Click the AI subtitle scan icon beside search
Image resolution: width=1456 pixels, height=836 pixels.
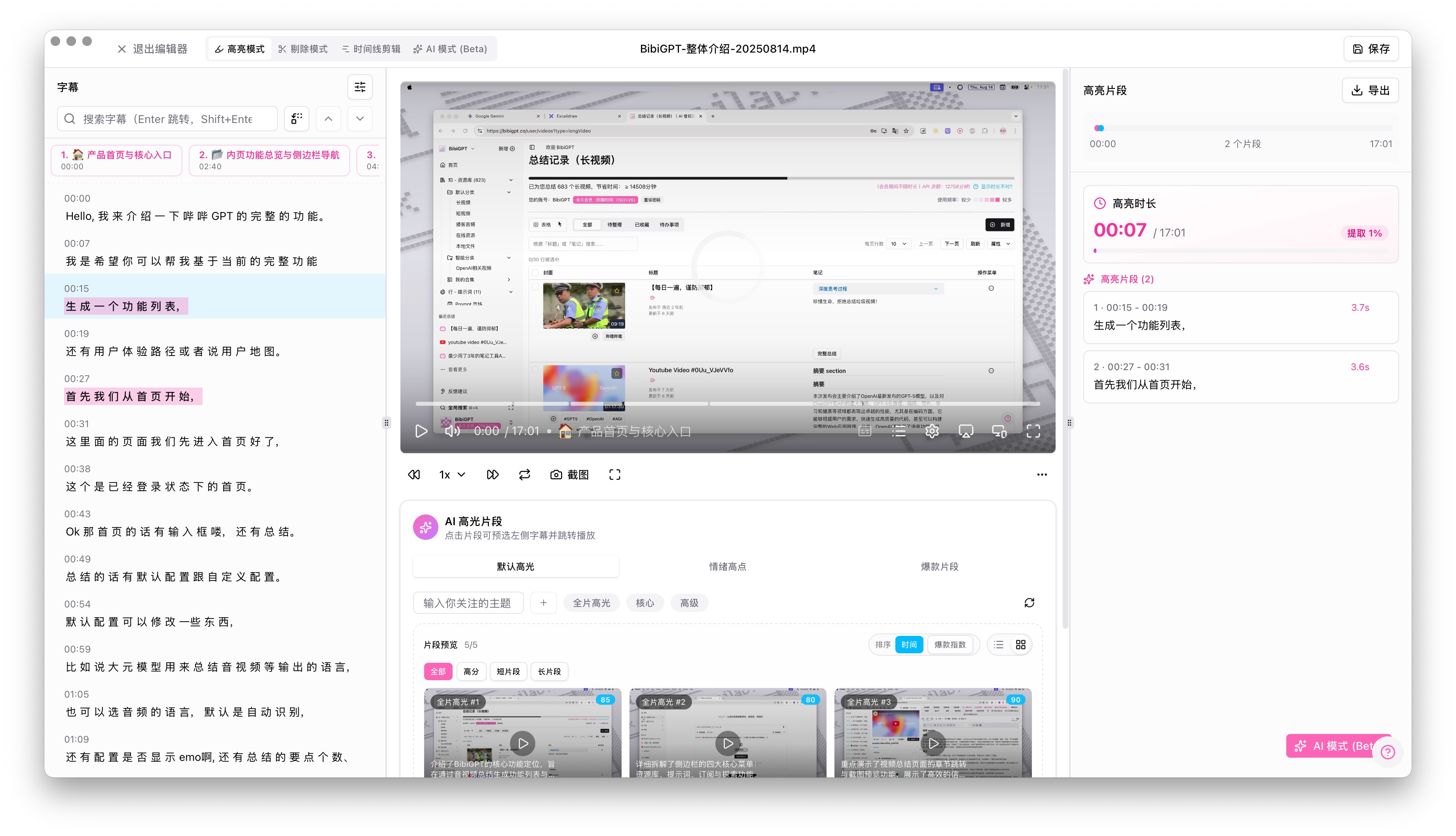296,119
